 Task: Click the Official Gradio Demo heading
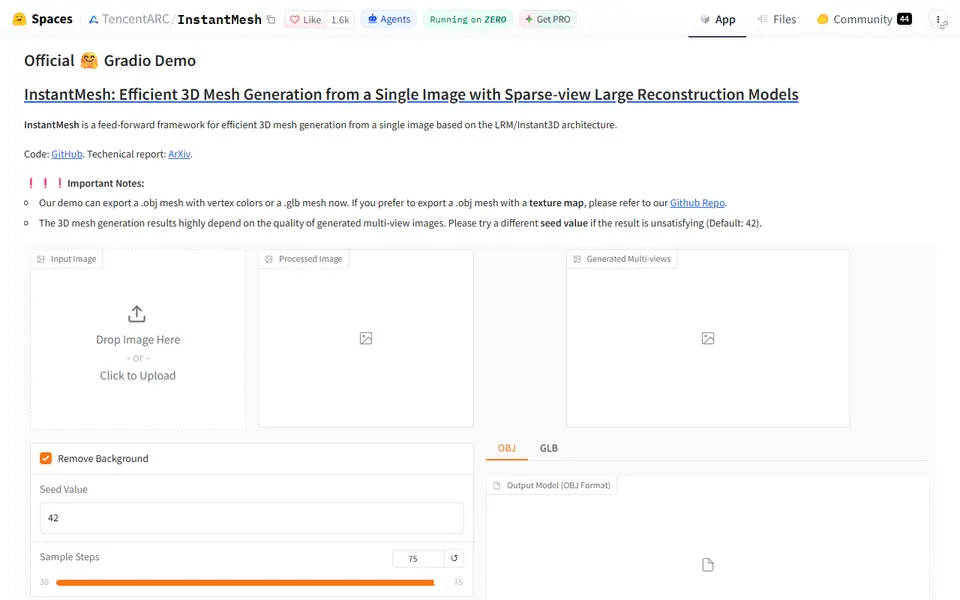click(110, 61)
